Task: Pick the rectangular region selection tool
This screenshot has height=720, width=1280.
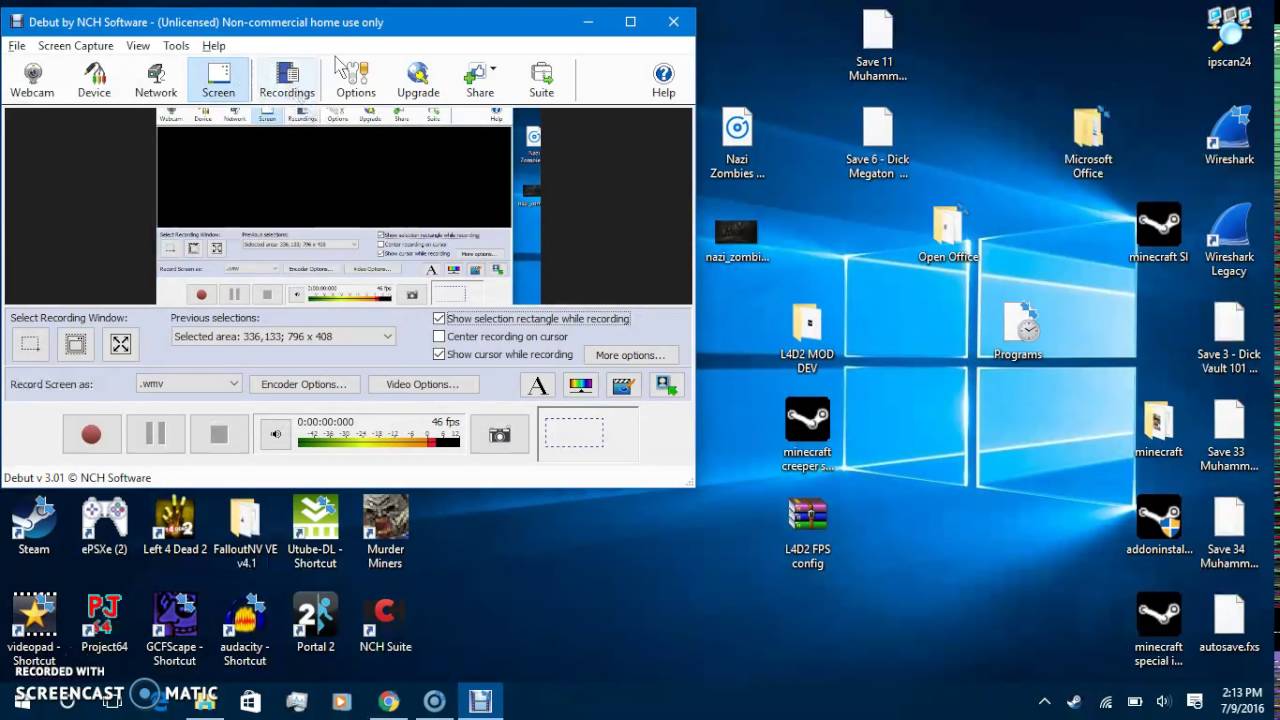Action: [30, 344]
